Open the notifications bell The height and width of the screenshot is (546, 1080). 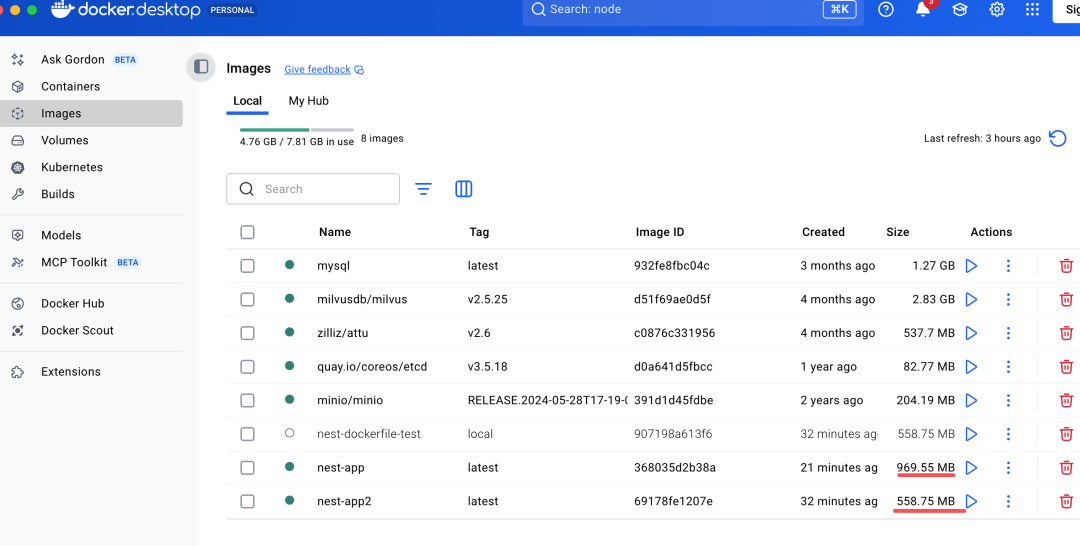(923, 10)
